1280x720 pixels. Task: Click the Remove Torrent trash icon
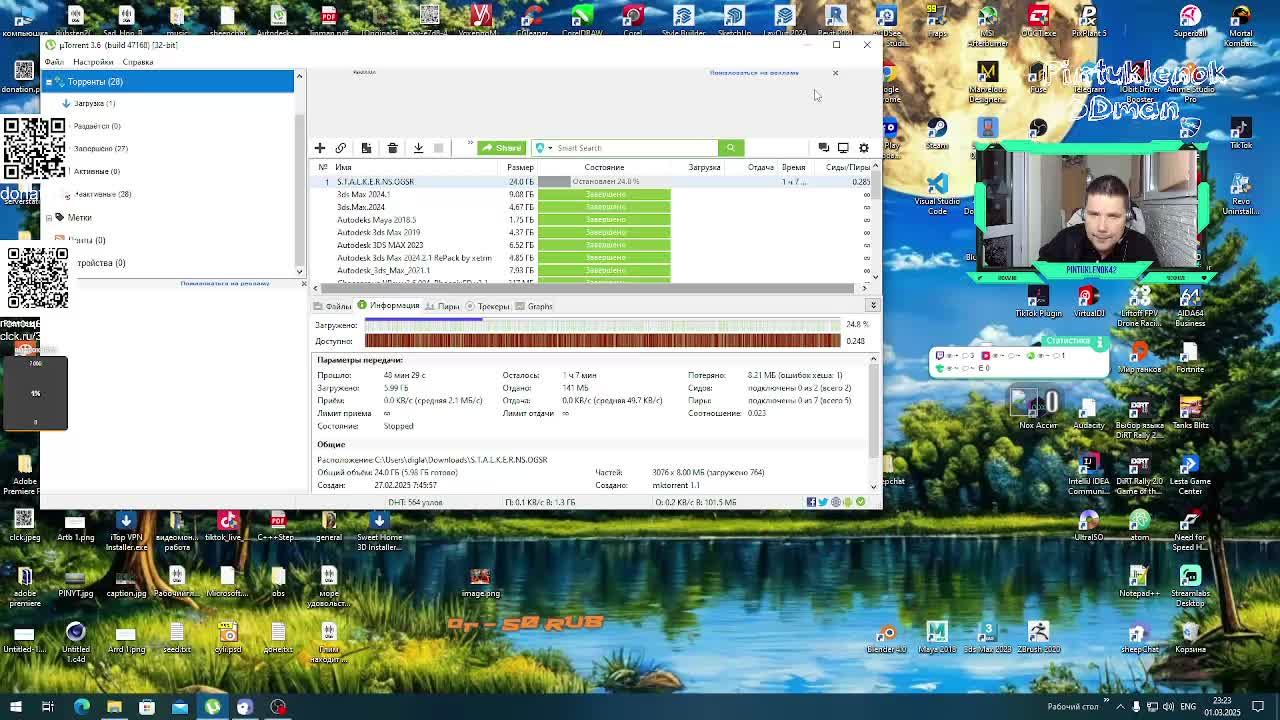[392, 148]
